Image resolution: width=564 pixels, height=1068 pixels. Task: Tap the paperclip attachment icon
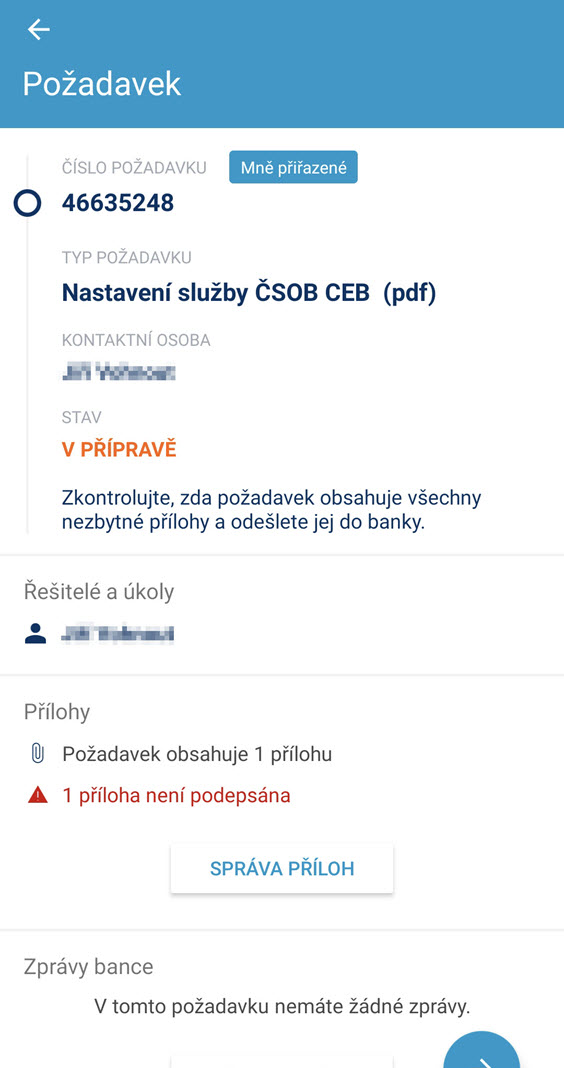[37, 755]
